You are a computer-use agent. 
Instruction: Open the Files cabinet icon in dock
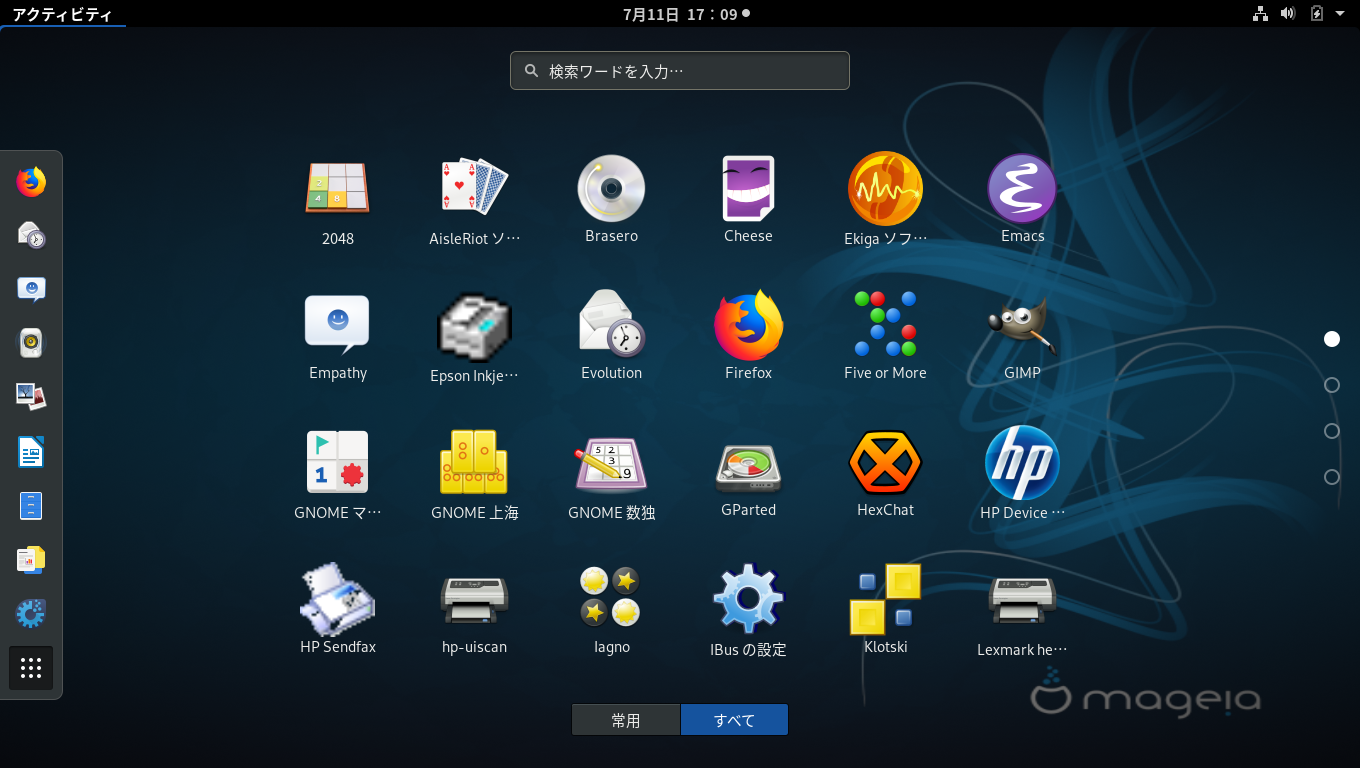[31, 505]
